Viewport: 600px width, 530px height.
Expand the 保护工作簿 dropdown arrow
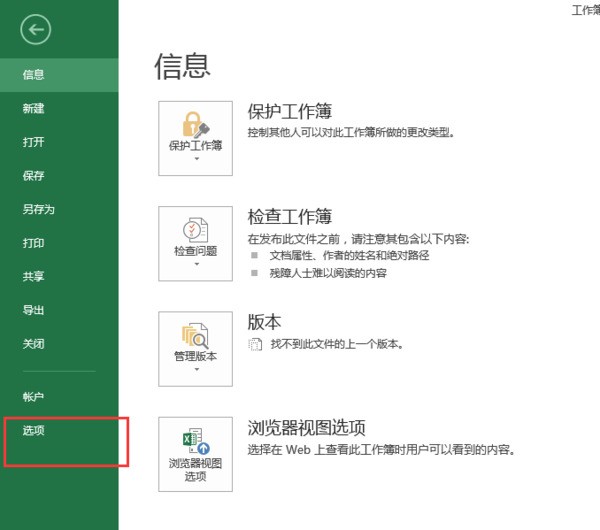(195, 159)
